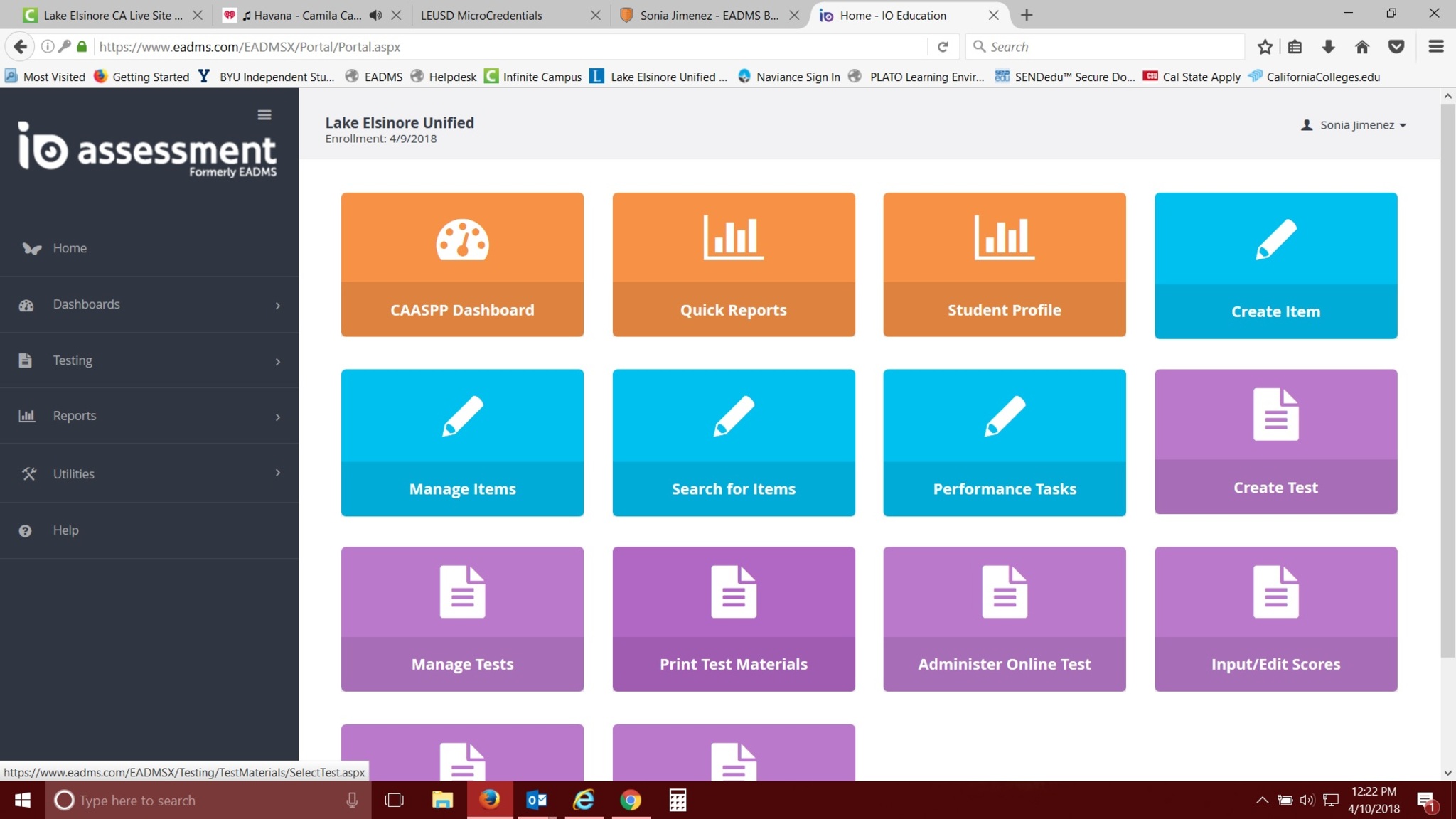This screenshot has width=1456, height=819.
Task: Open the Create Test document tile
Action: coord(1275,441)
